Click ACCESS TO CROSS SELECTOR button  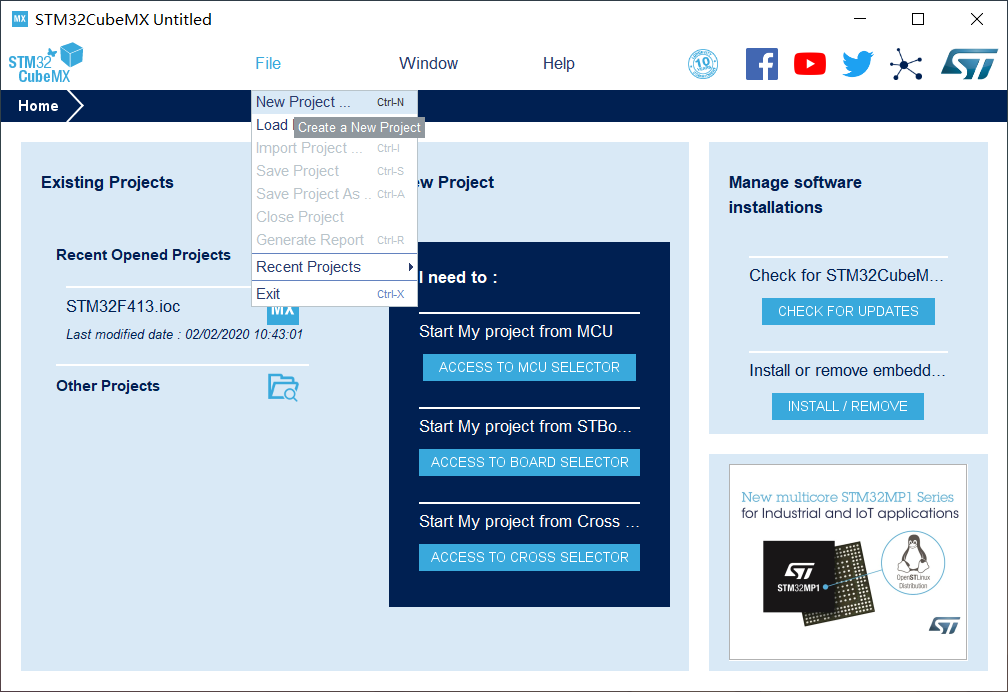click(x=529, y=557)
